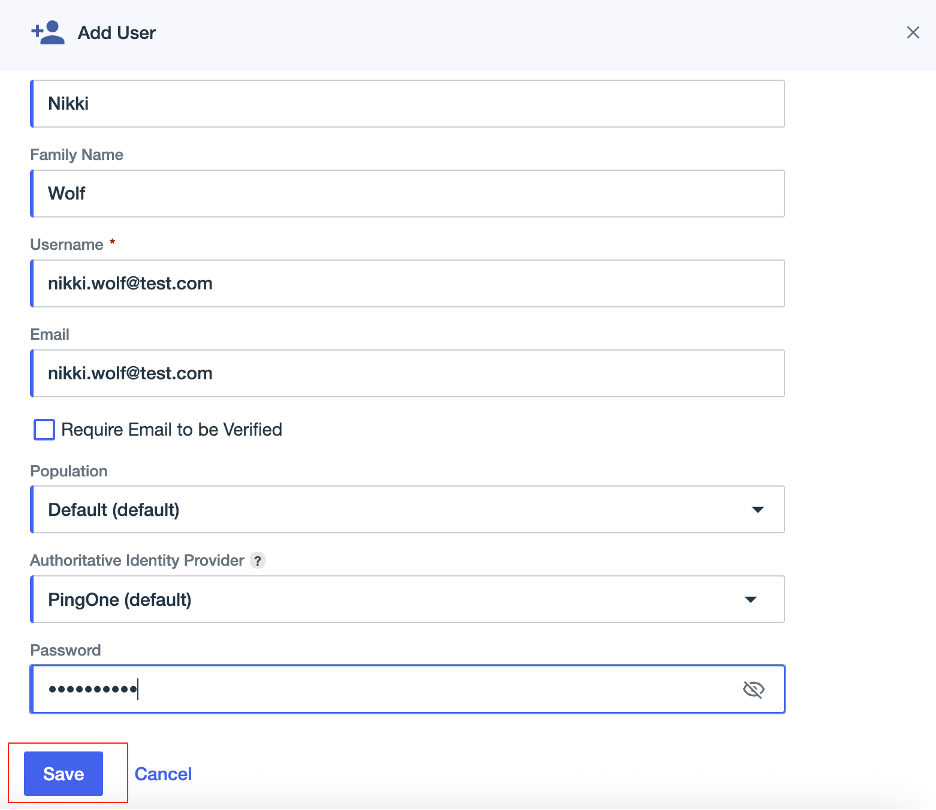Click the Cancel link
Image resolution: width=936 pixels, height=810 pixels.
click(x=163, y=773)
